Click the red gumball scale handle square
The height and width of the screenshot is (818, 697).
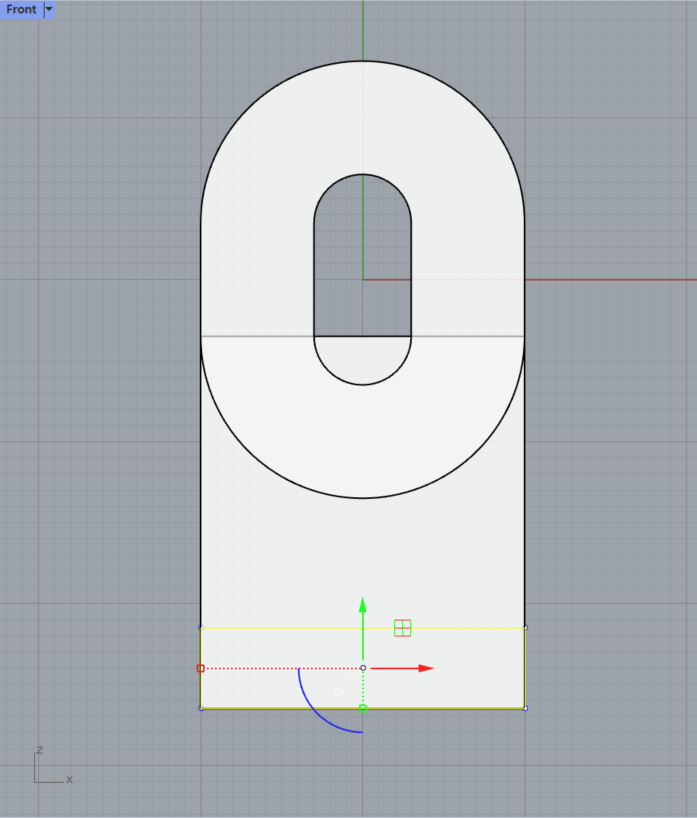pos(200,668)
